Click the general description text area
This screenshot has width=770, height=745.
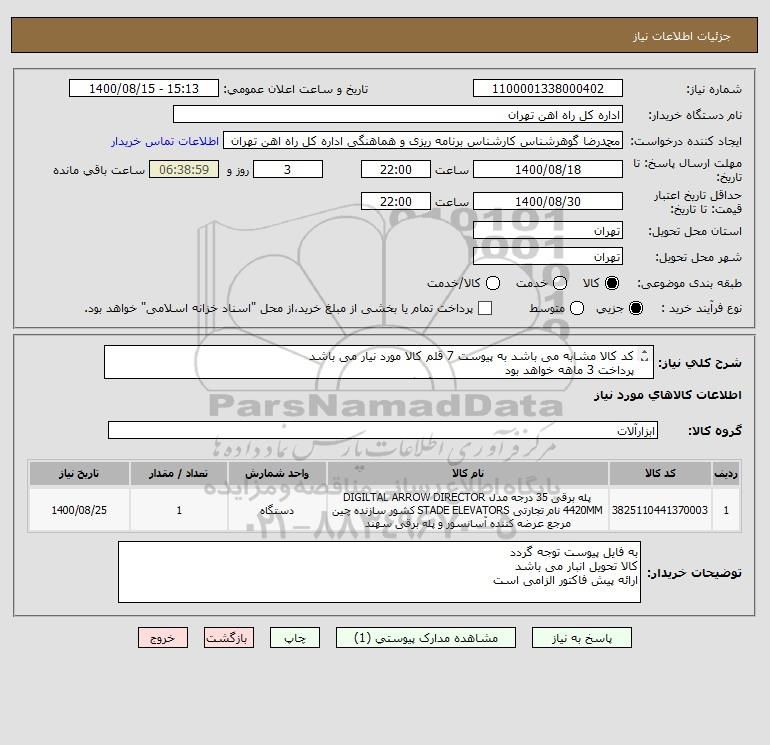[379, 362]
